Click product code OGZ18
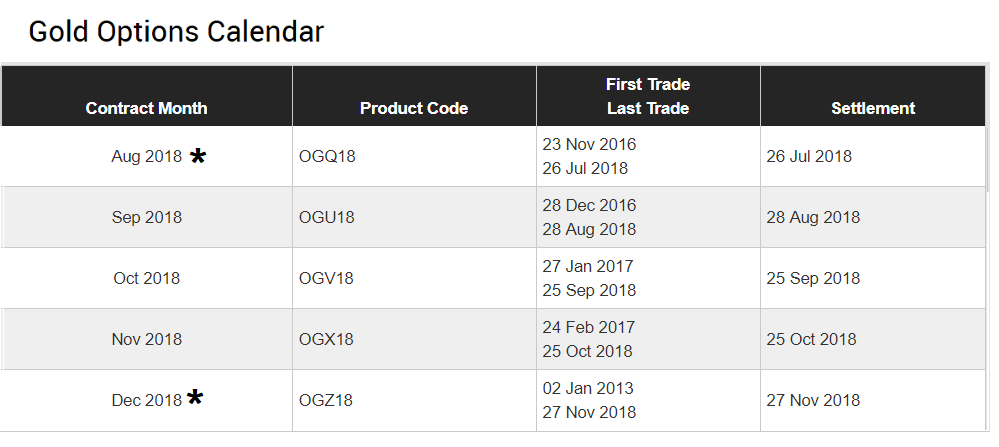This screenshot has height=447, width=999. [x=326, y=400]
